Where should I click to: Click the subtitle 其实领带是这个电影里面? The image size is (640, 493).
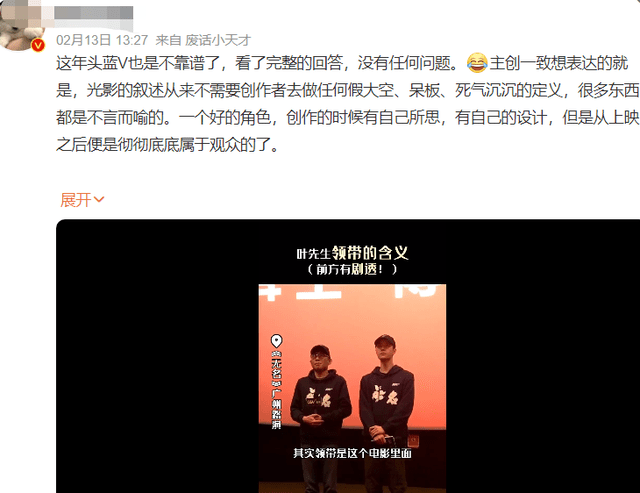pos(352,453)
